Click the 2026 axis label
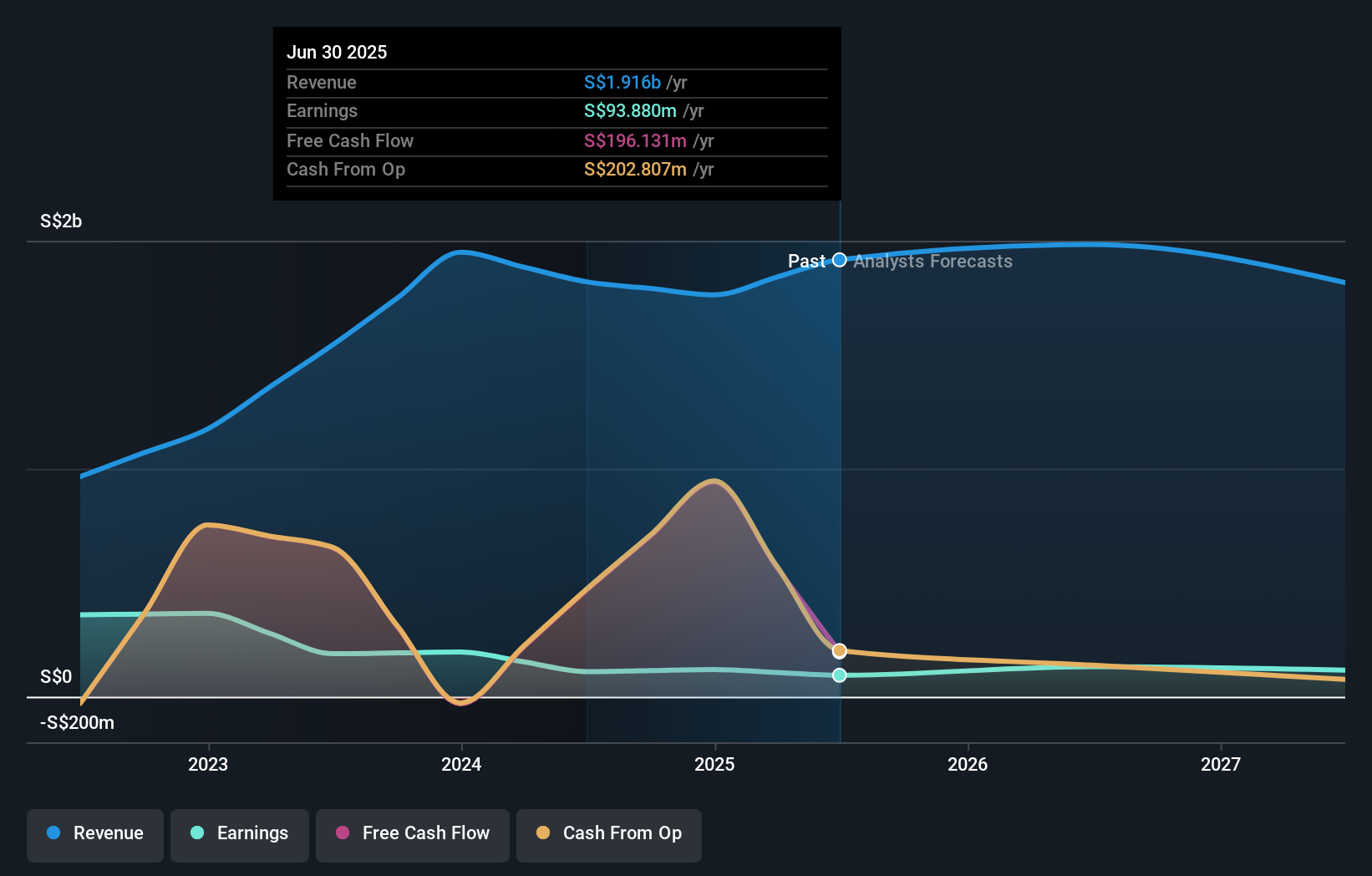This screenshot has width=1372, height=876. pyautogui.click(x=967, y=763)
